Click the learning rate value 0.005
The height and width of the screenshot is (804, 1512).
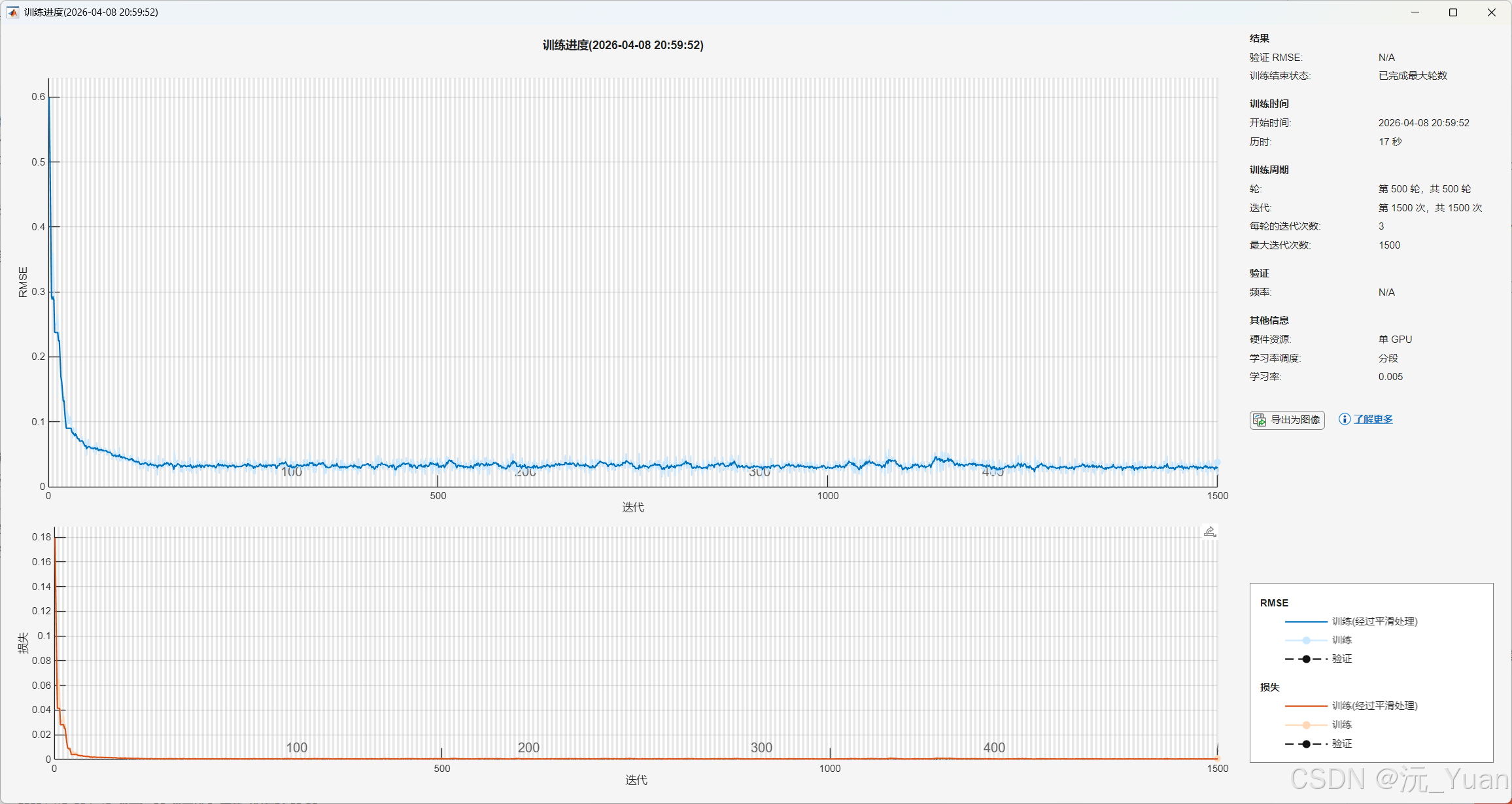pyautogui.click(x=1390, y=377)
